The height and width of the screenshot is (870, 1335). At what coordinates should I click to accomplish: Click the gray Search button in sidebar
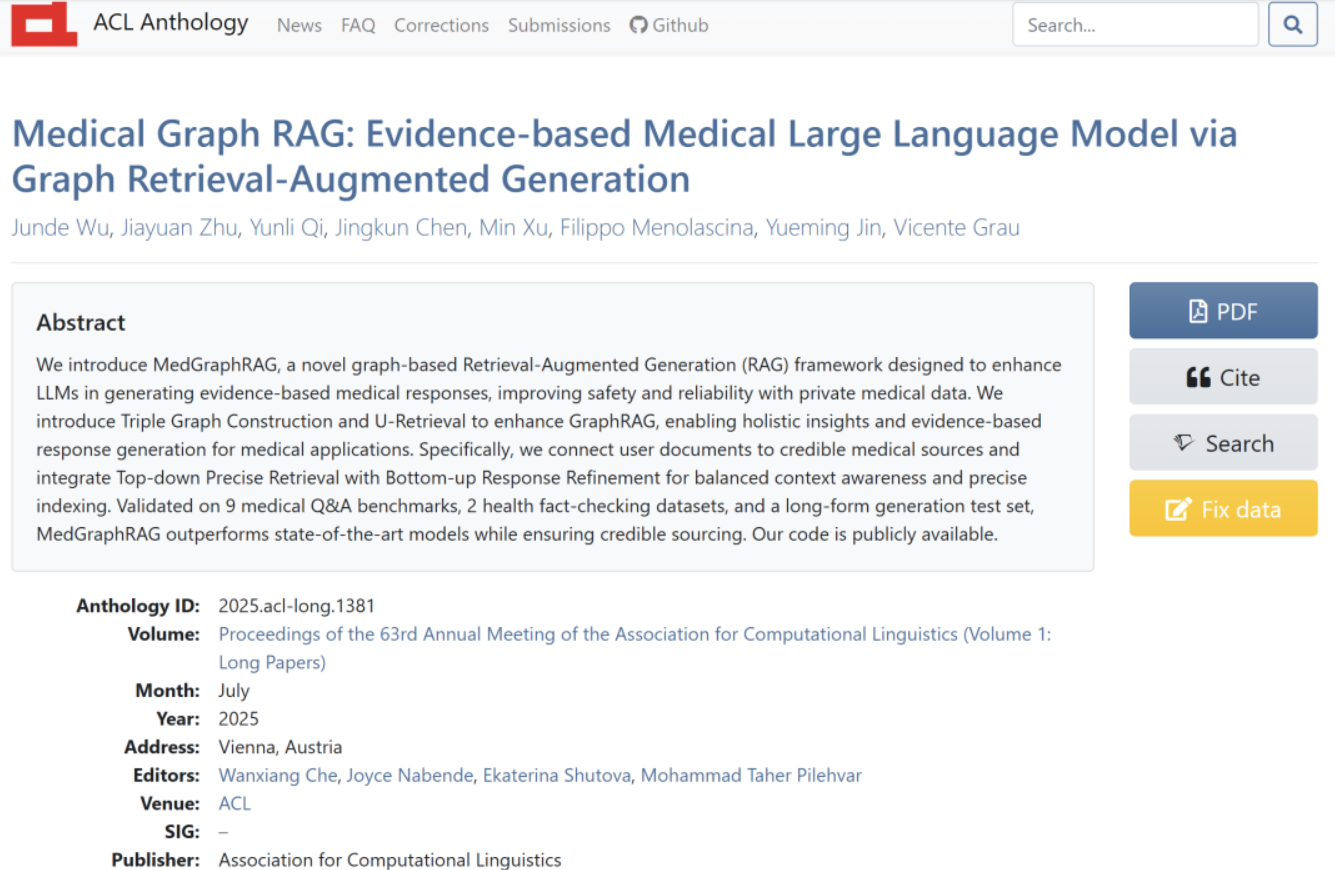point(1223,443)
